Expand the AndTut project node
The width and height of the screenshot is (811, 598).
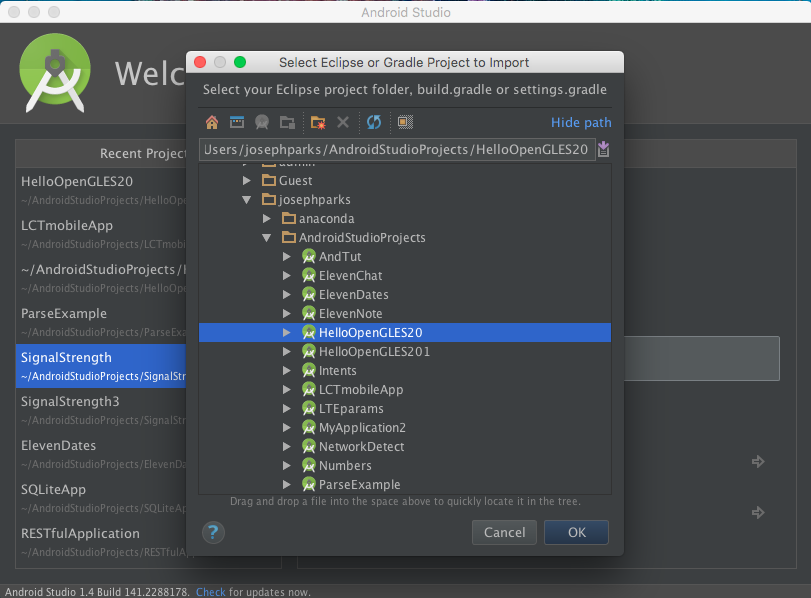(287, 257)
